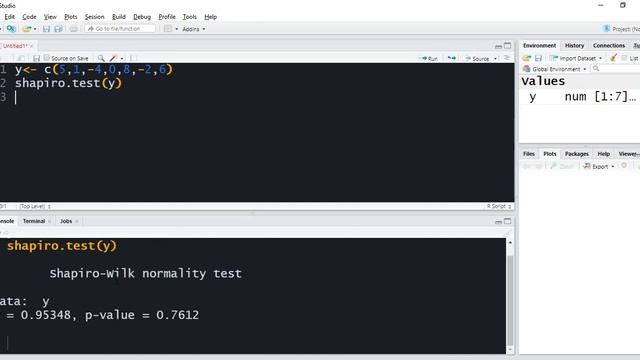640x360 pixels.
Task: Minimize the console pane
Action: (x=498, y=222)
